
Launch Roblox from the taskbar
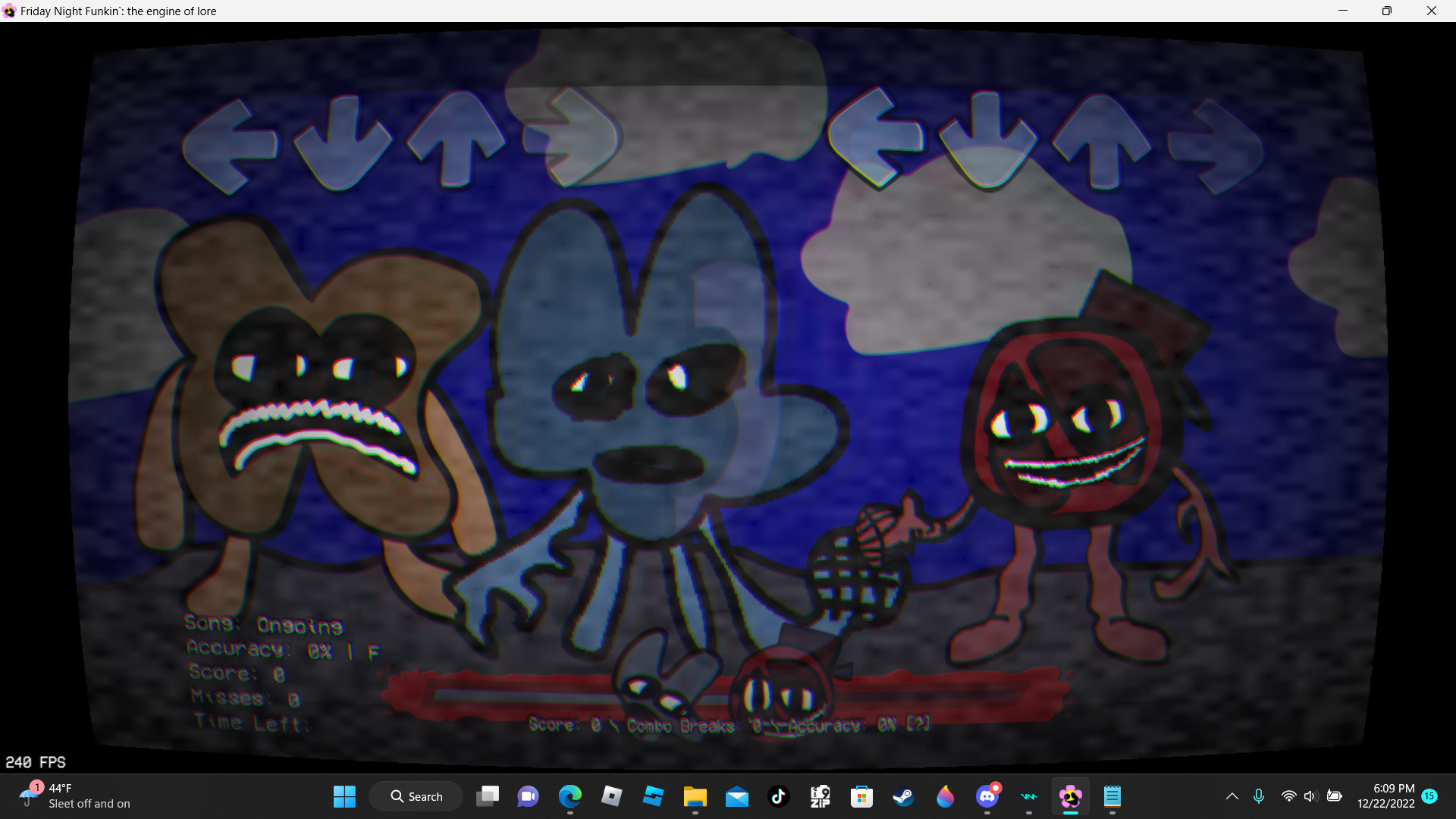click(612, 796)
